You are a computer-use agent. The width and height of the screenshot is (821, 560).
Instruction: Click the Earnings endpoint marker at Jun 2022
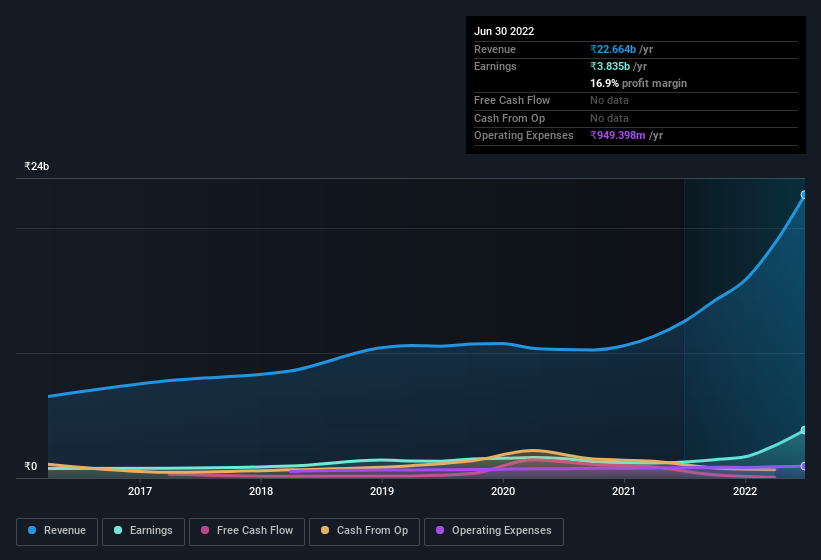click(804, 430)
